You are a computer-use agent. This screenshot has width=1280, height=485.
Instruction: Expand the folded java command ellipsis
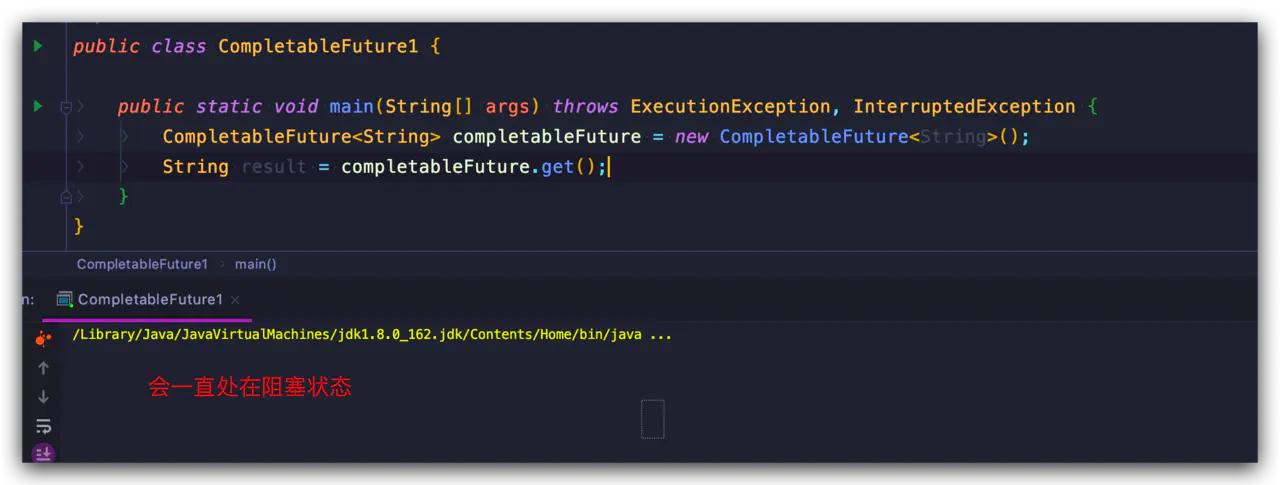pyautogui.click(x=661, y=335)
